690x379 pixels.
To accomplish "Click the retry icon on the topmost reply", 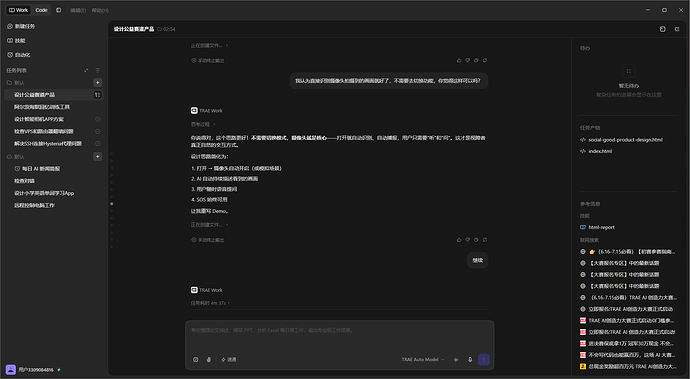I will pos(485,60).
